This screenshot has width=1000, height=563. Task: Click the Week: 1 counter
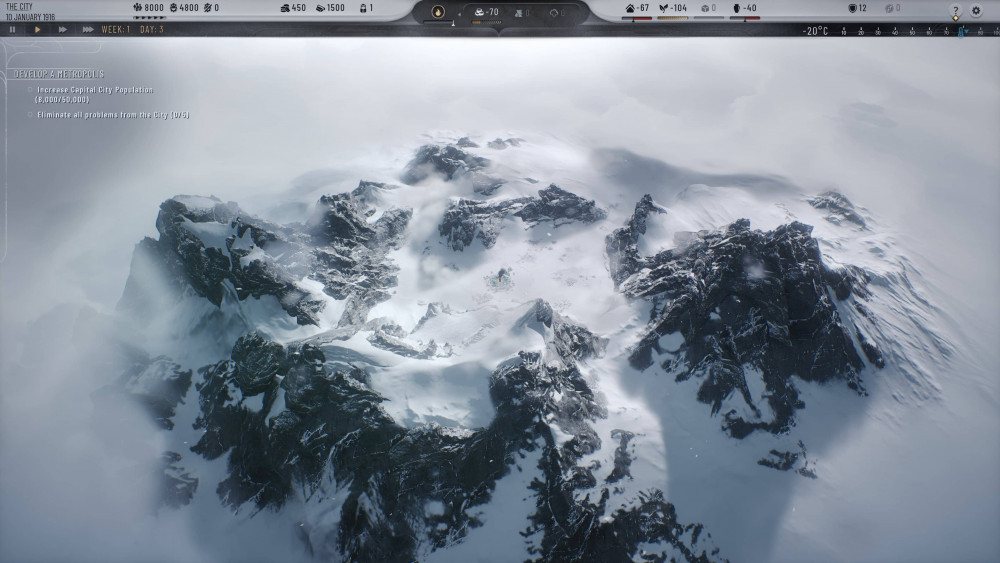coord(115,29)
